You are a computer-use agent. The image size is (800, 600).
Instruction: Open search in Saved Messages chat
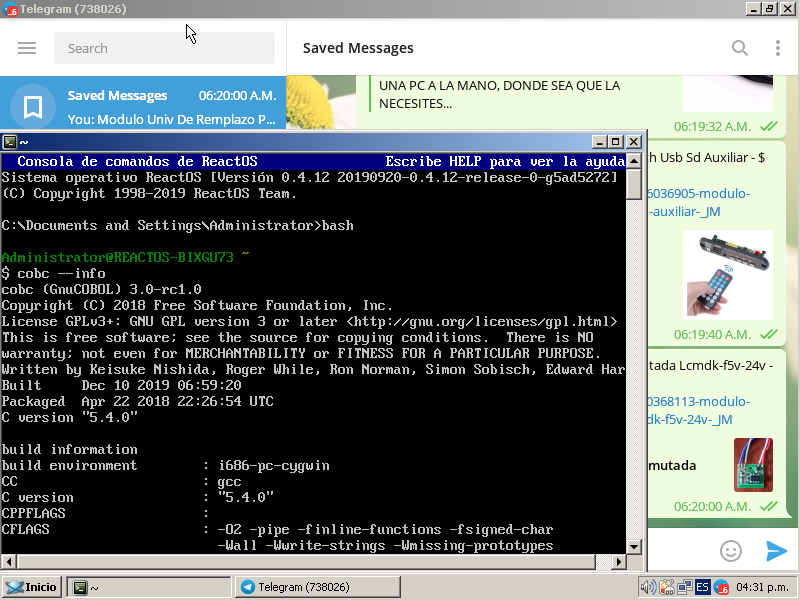point(739,48)
